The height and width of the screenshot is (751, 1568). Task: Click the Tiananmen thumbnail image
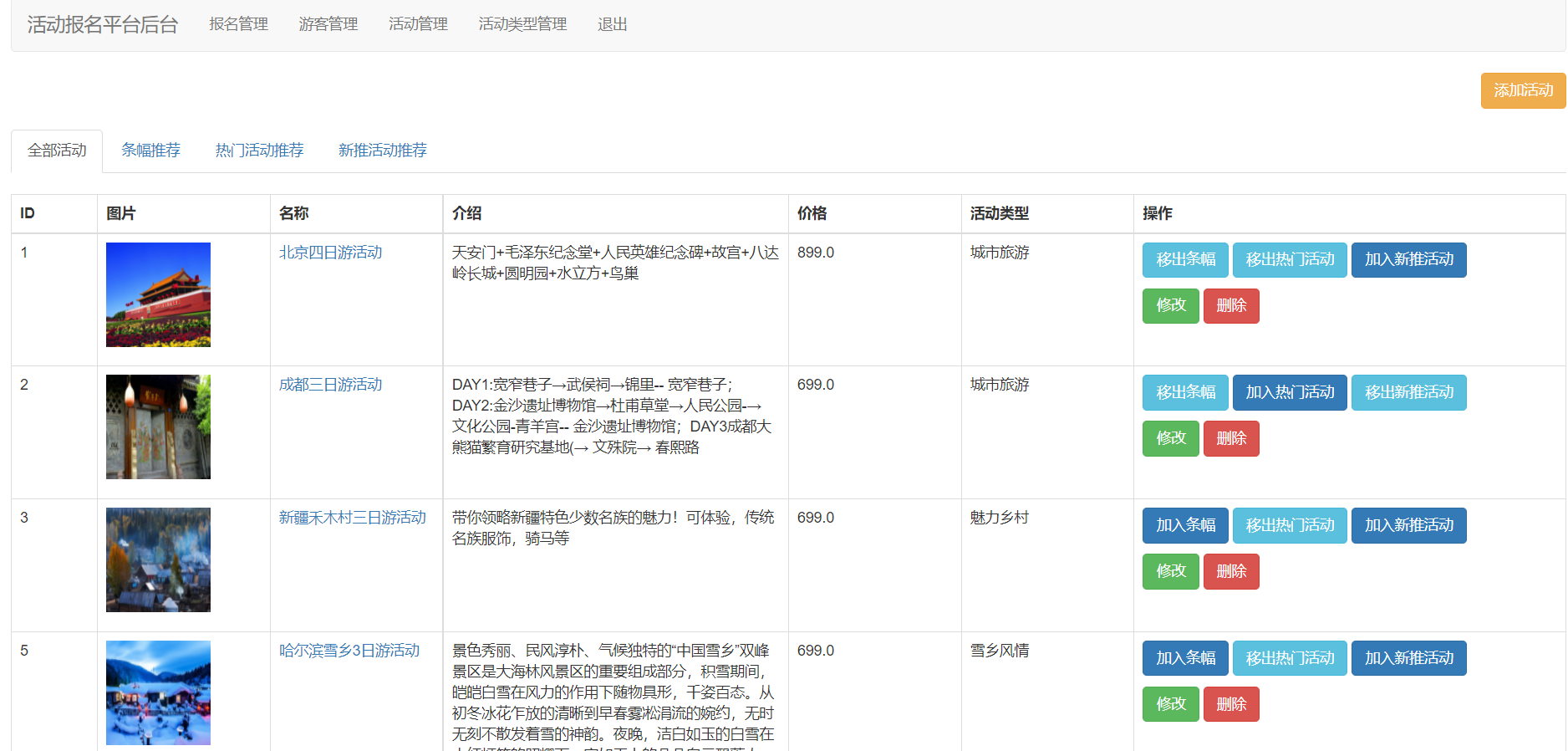(158, 294)
